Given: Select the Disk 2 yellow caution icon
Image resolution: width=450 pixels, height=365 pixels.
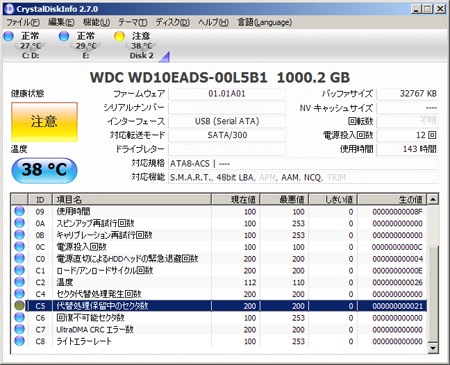Looking at the screenshot, I should click(119, 36).
